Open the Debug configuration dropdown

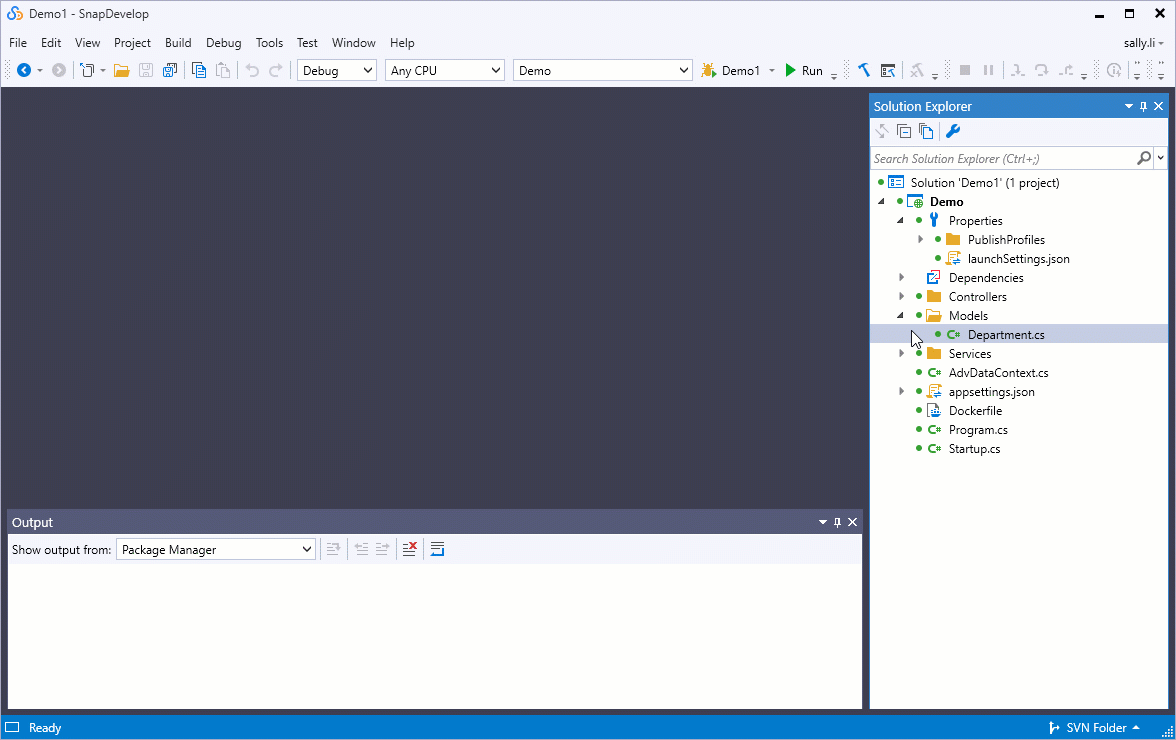point(337,70)
